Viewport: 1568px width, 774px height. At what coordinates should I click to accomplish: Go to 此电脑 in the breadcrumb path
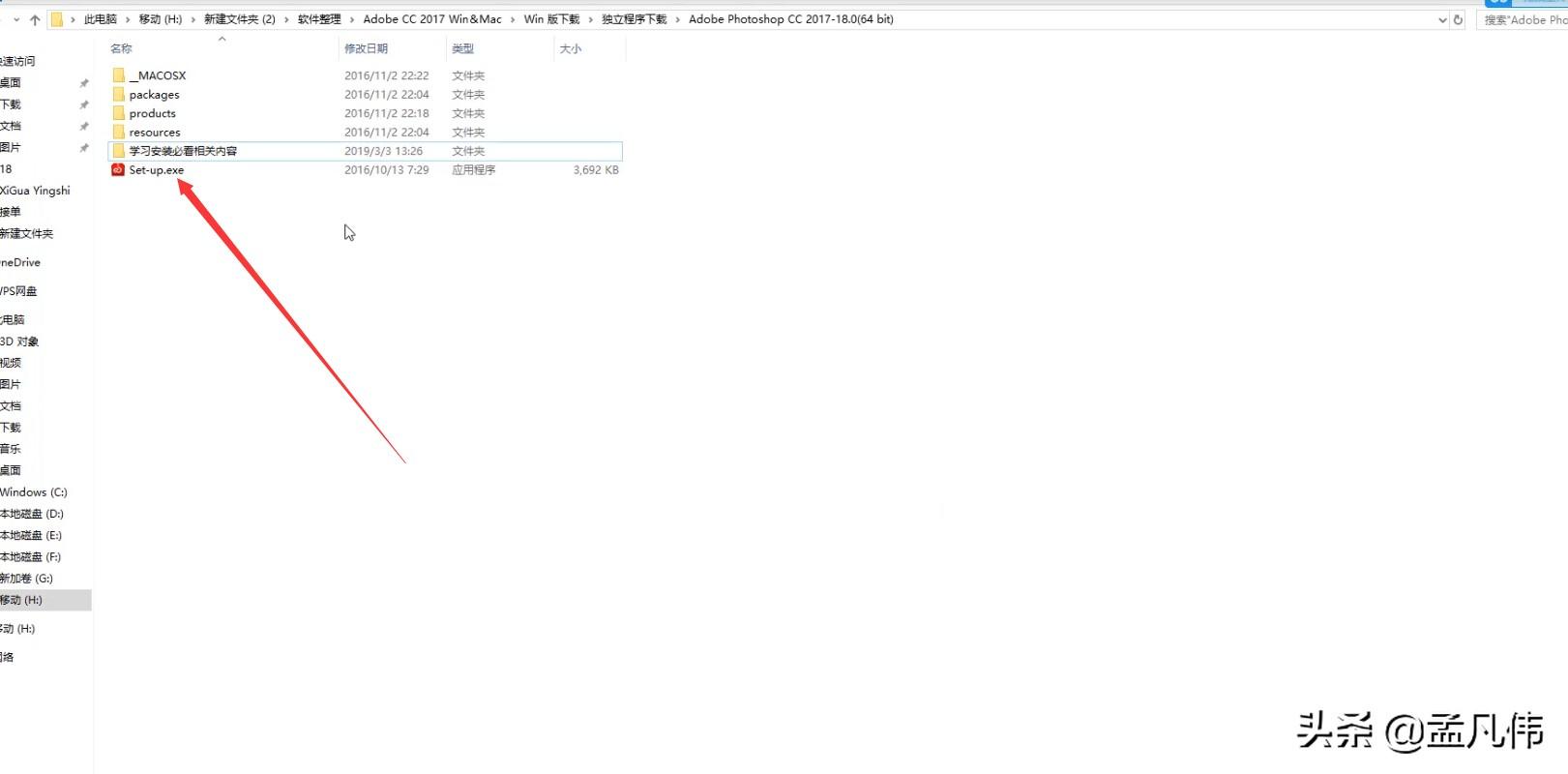101,19
